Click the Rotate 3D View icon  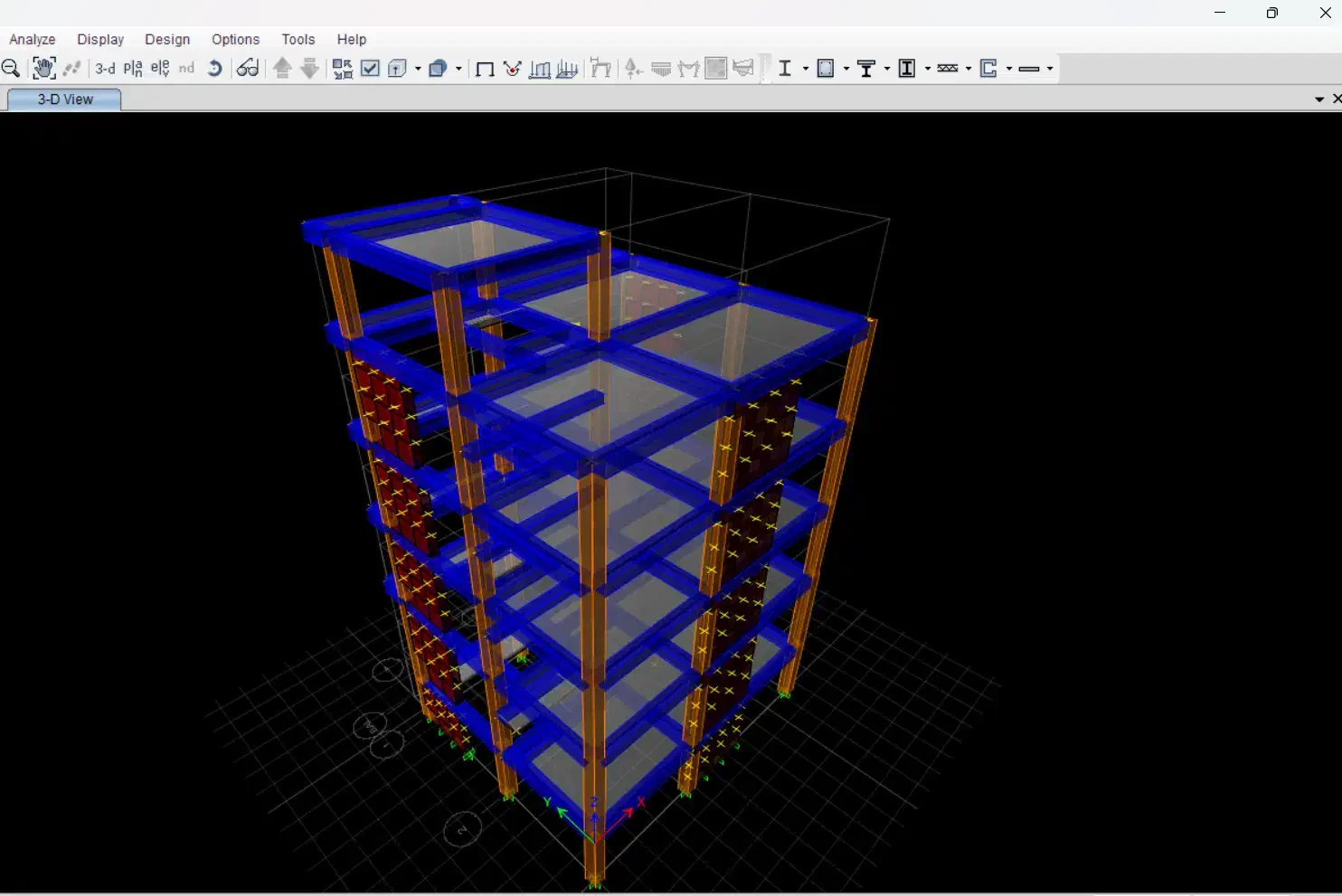tap(214, 69)
